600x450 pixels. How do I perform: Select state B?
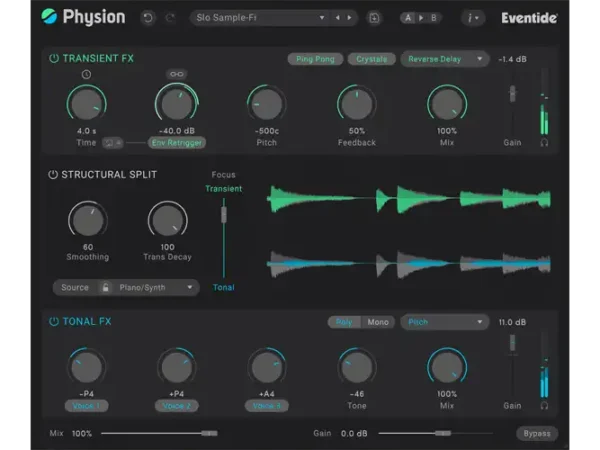coord(434,18)
